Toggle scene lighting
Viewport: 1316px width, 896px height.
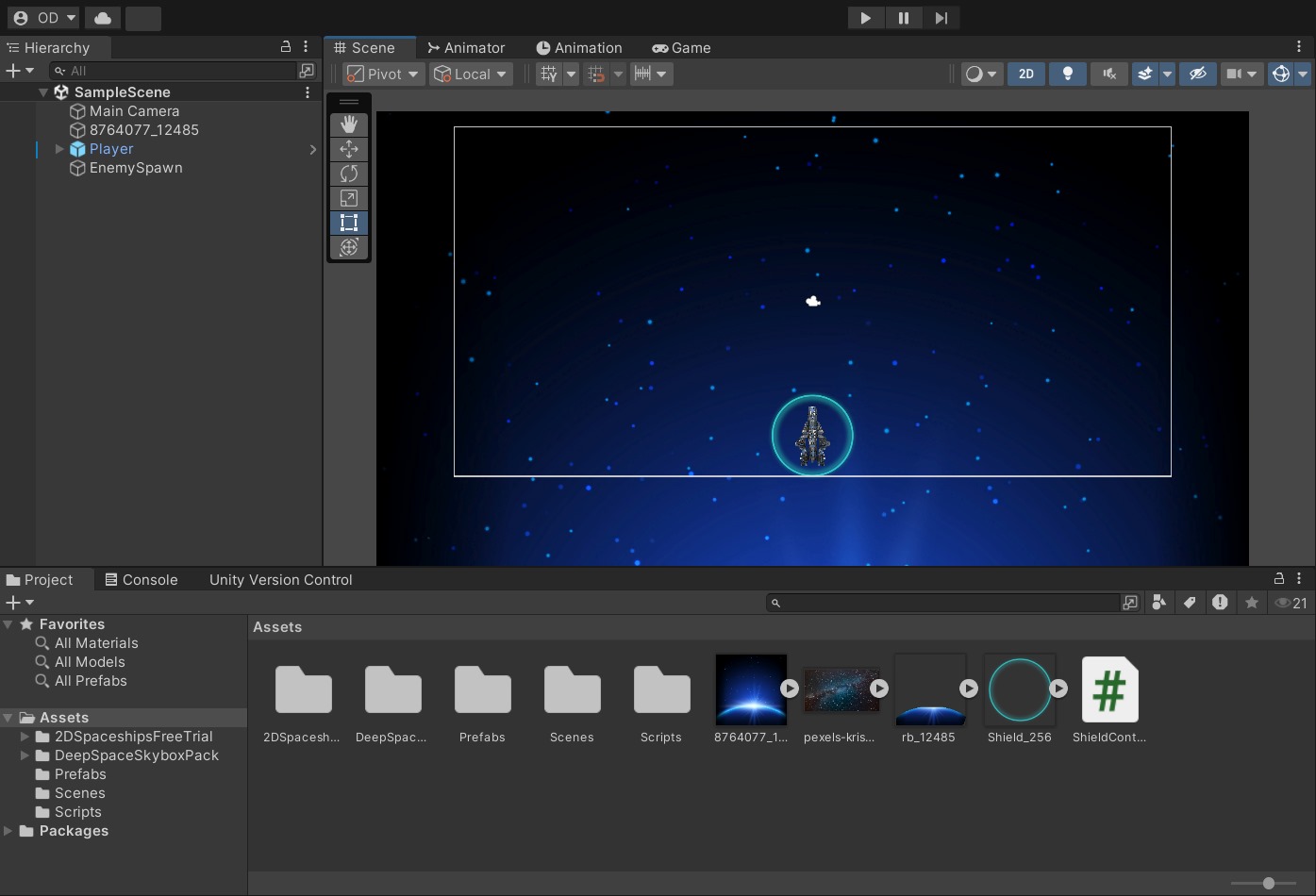coord(1068,74)
